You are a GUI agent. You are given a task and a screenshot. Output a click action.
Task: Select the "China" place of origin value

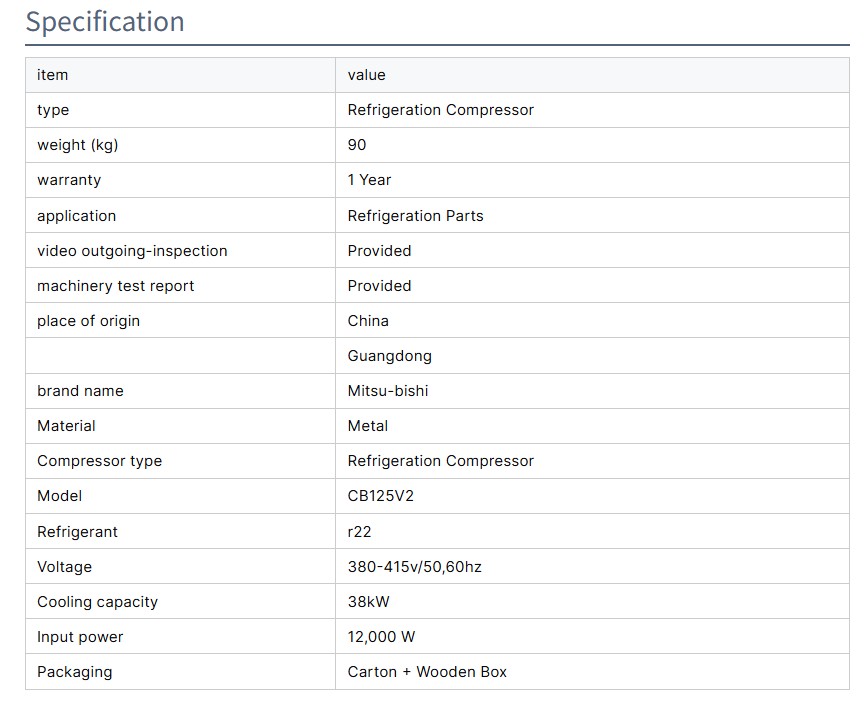[x=368, y=321]
